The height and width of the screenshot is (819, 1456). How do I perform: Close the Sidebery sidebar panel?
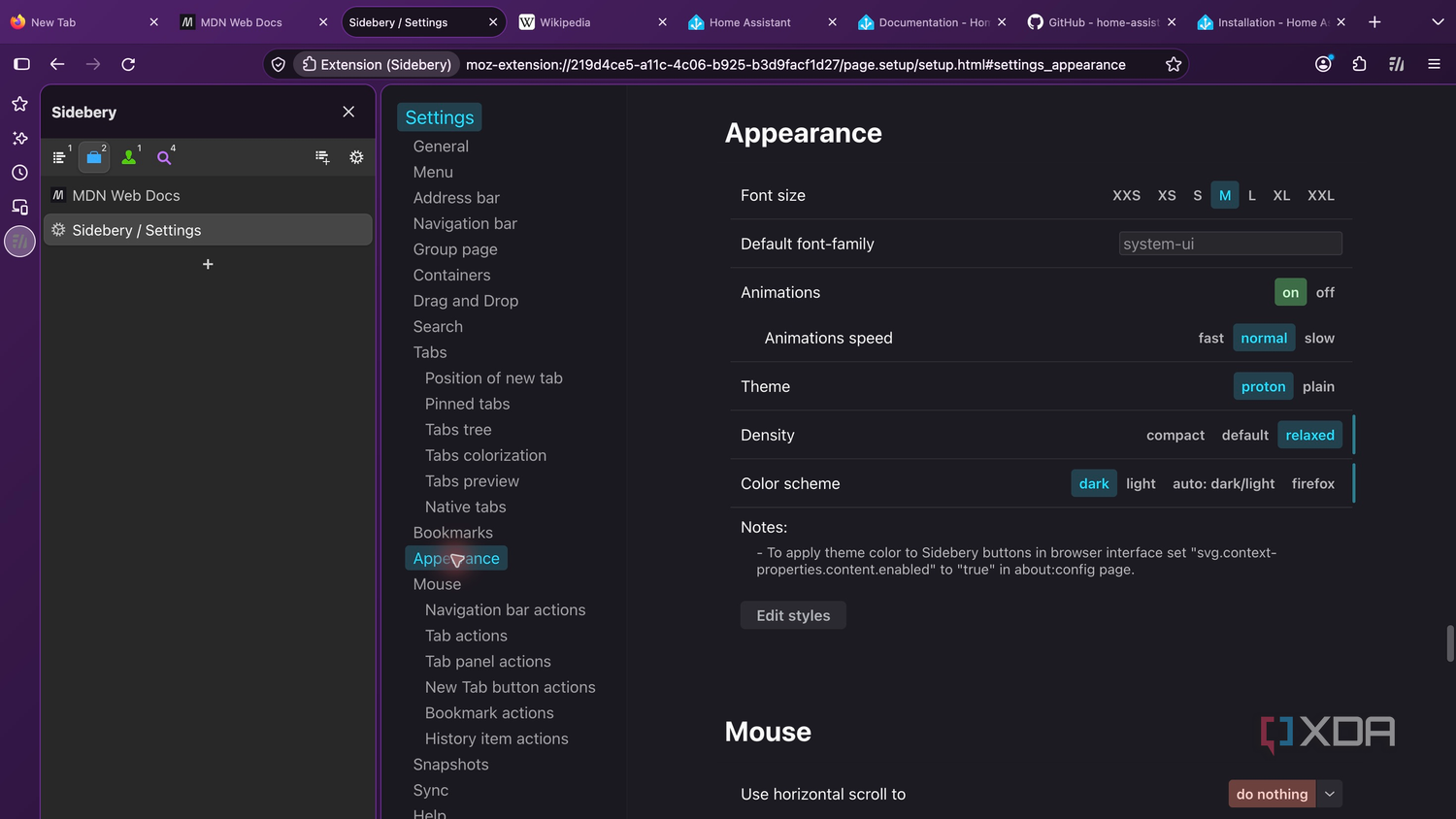tap(348, 112)
